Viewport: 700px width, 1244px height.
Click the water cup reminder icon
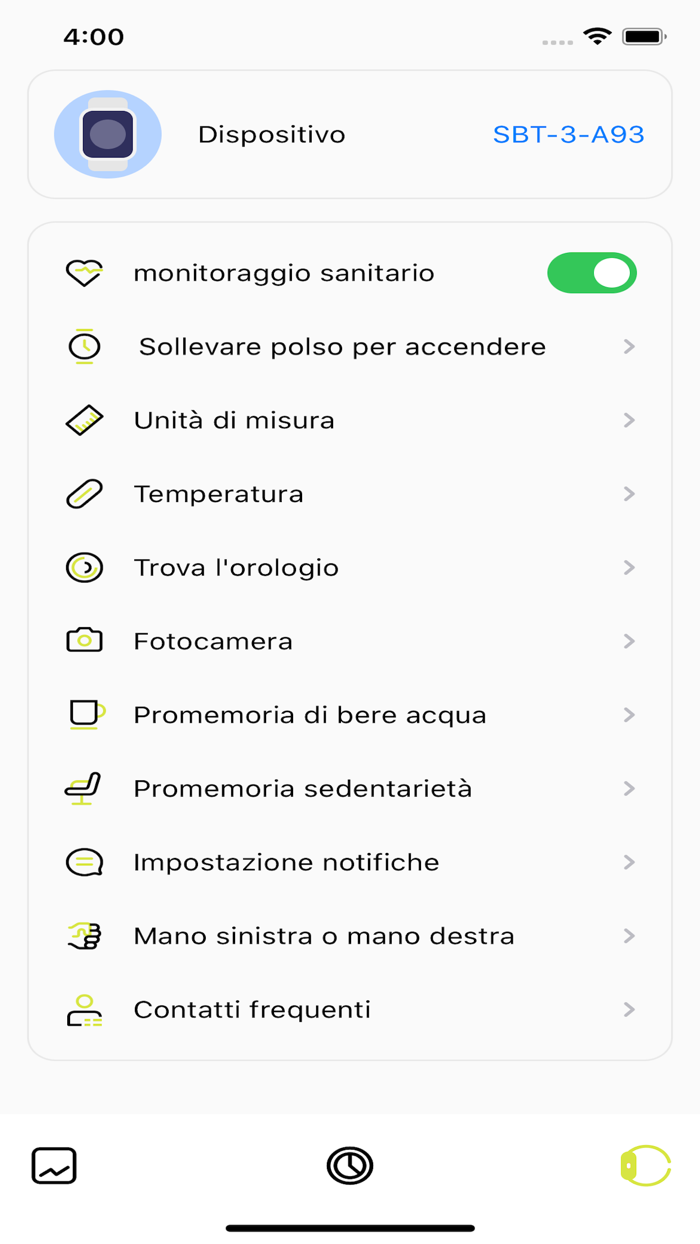click(x=85, y=714)
